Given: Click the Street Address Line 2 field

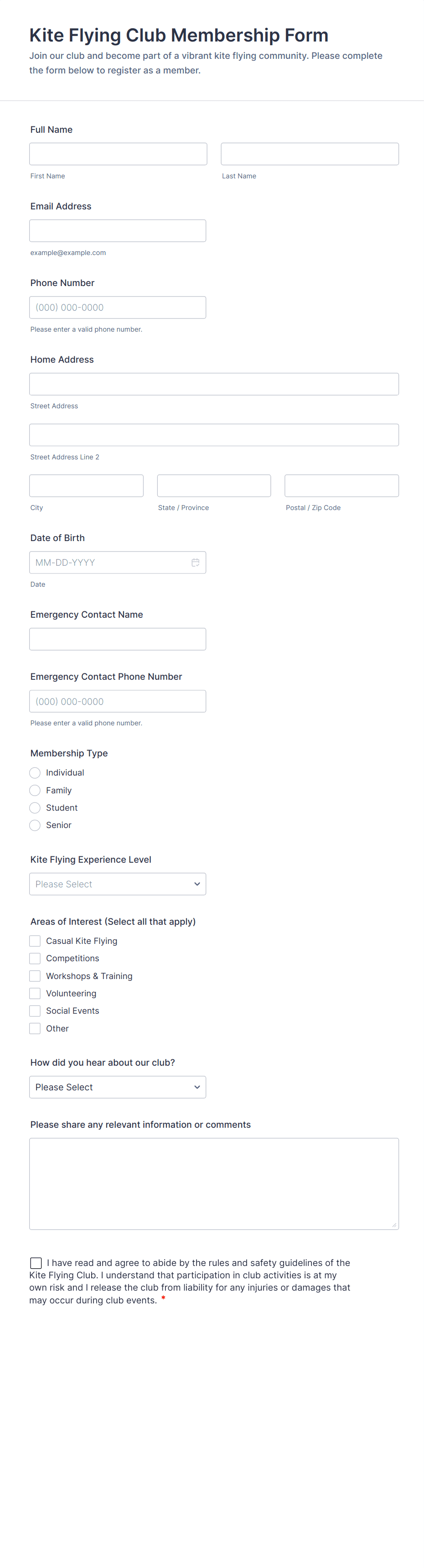Looking at the screenshot, I should (x=213, y=435).
